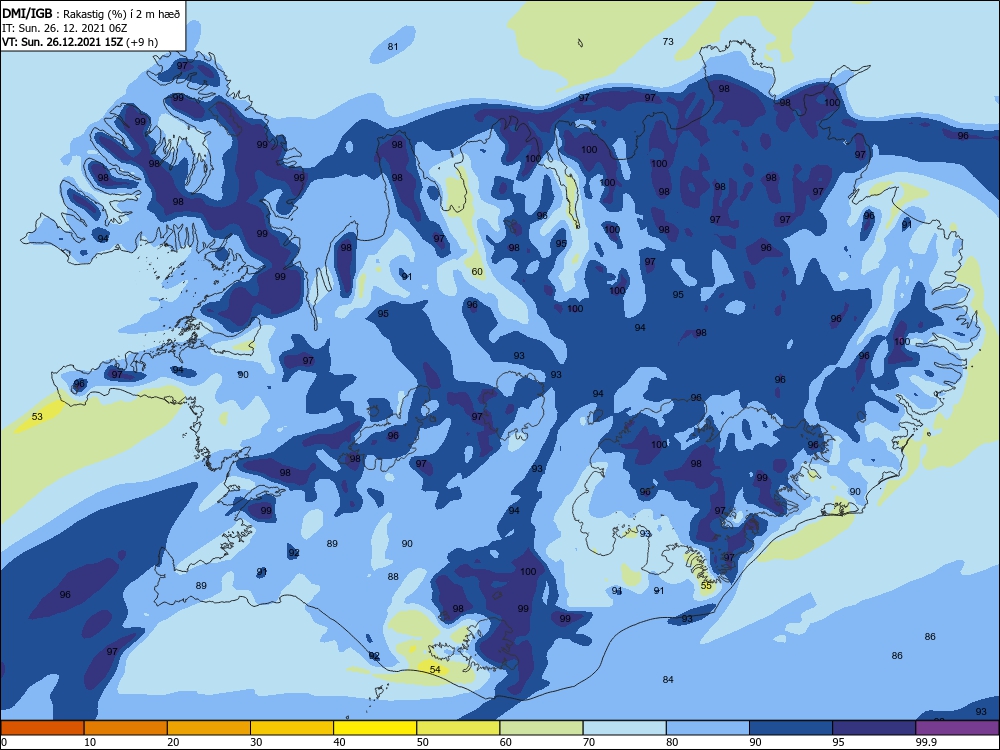Choose the 90–95 dark blue legend swatch
Viewport: 1000px width, 750px height.
[791, 728]
